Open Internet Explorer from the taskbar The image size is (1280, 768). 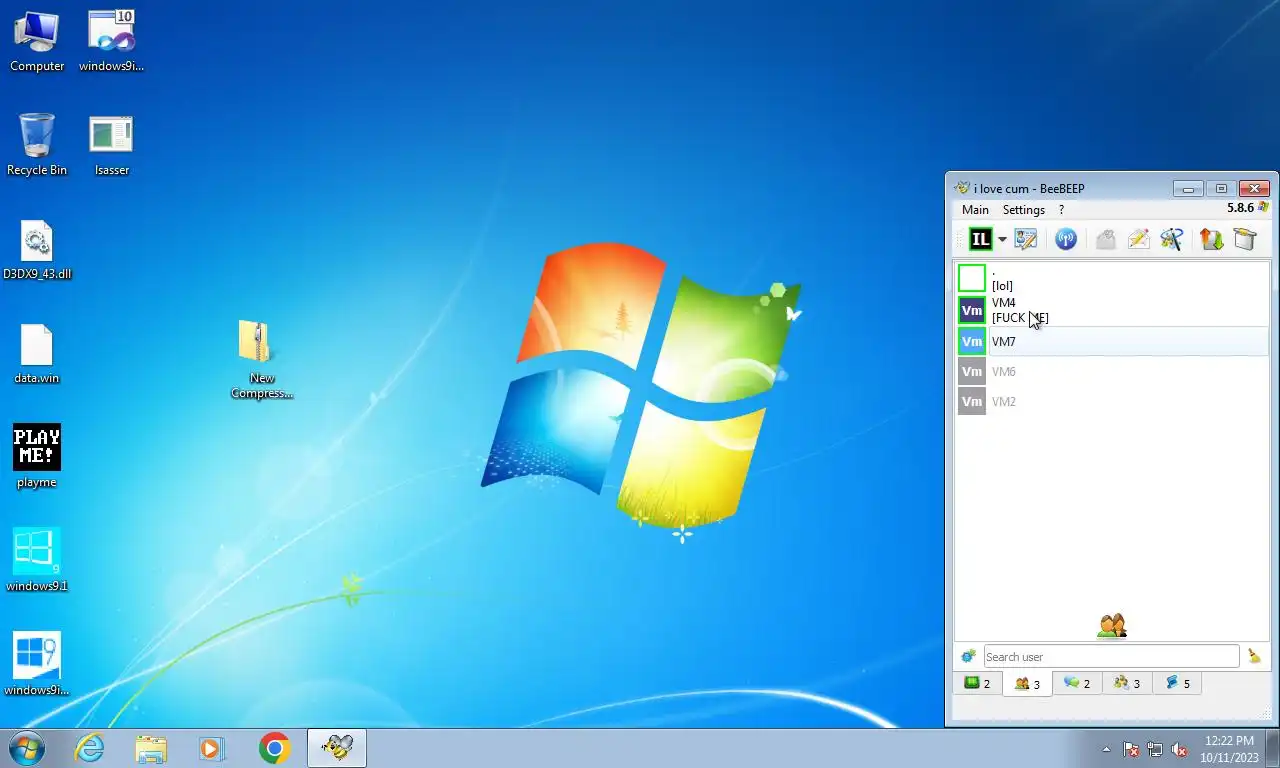(x=89, y=748)
